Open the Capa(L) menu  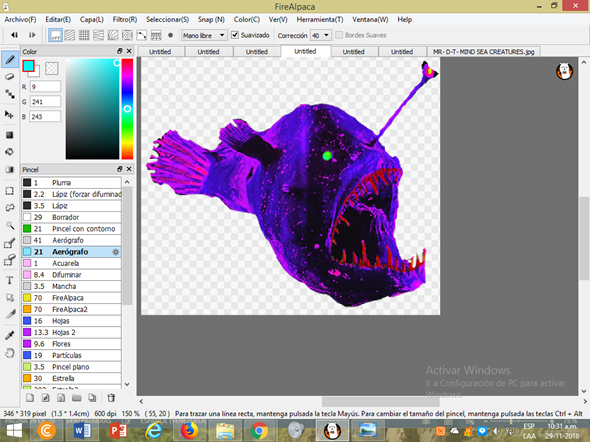coord(91,20)
